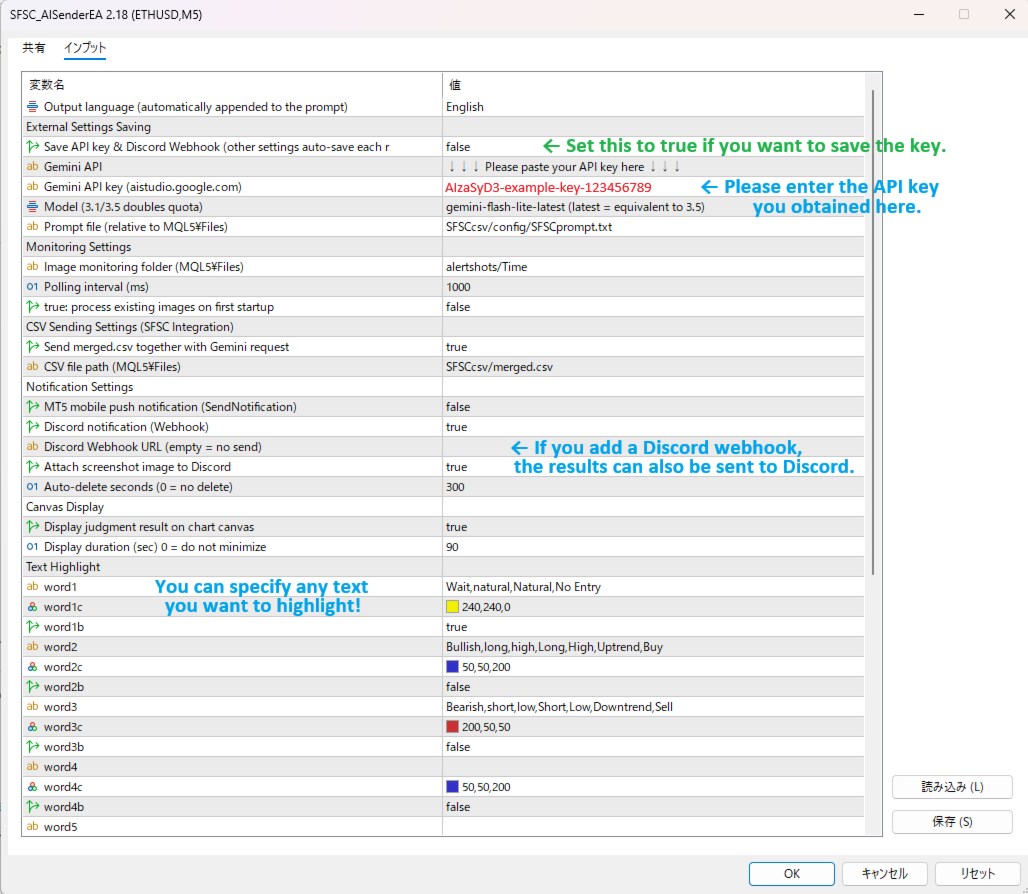Click the boolean icon beside word1b
Screen dimensions: 1028x894
(x=32, y=627)
